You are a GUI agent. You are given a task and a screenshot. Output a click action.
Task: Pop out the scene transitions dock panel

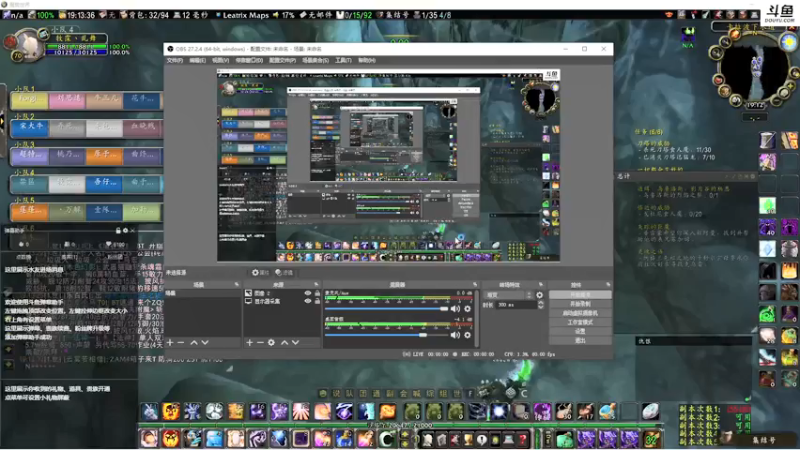click(x=541, y=285)
